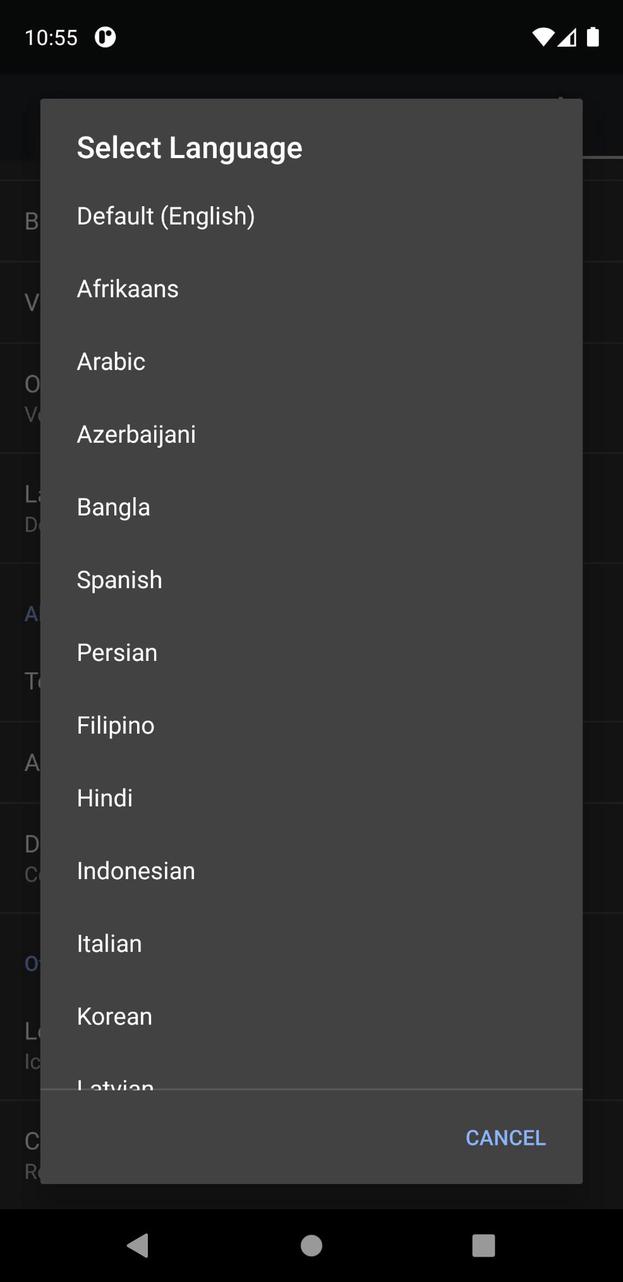Viewport: 623px width, 1282px height.
Task: Pick Filipino as the language
Action: [116, 725]
